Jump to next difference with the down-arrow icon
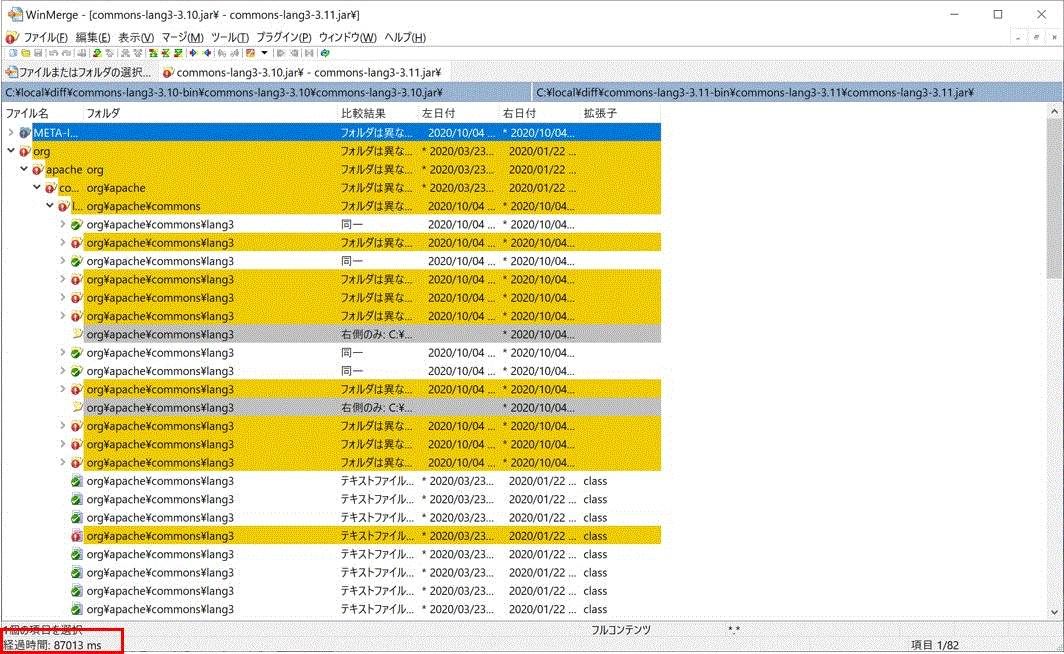 [x=97, y=53]
